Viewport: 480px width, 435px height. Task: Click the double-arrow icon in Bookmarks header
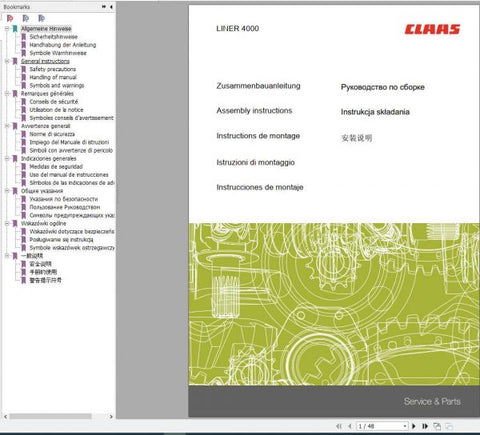[x=104, y=6]
